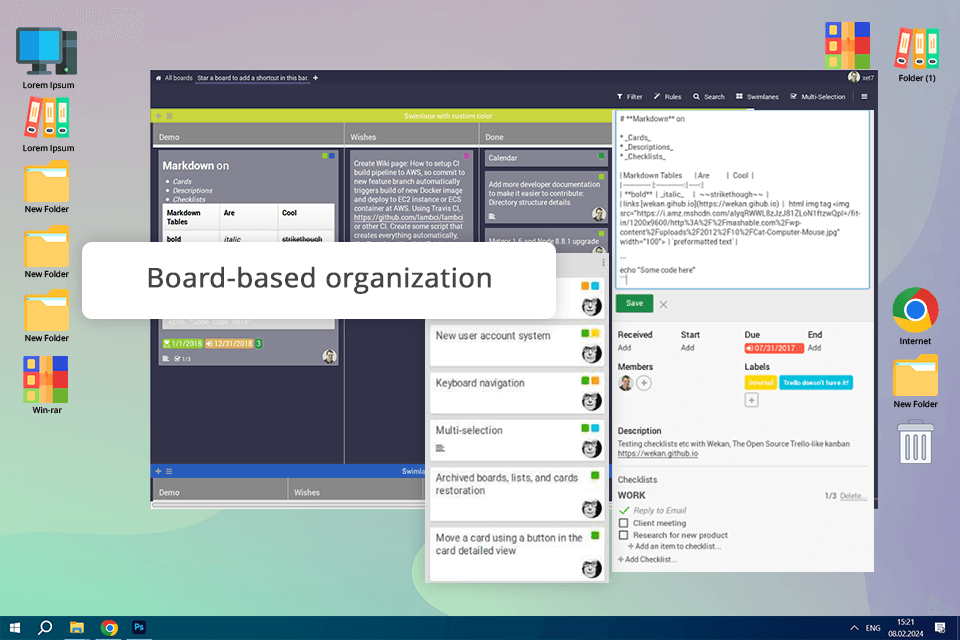Click the plus icon on green swimlane header
960x640 pixels.
159,116
